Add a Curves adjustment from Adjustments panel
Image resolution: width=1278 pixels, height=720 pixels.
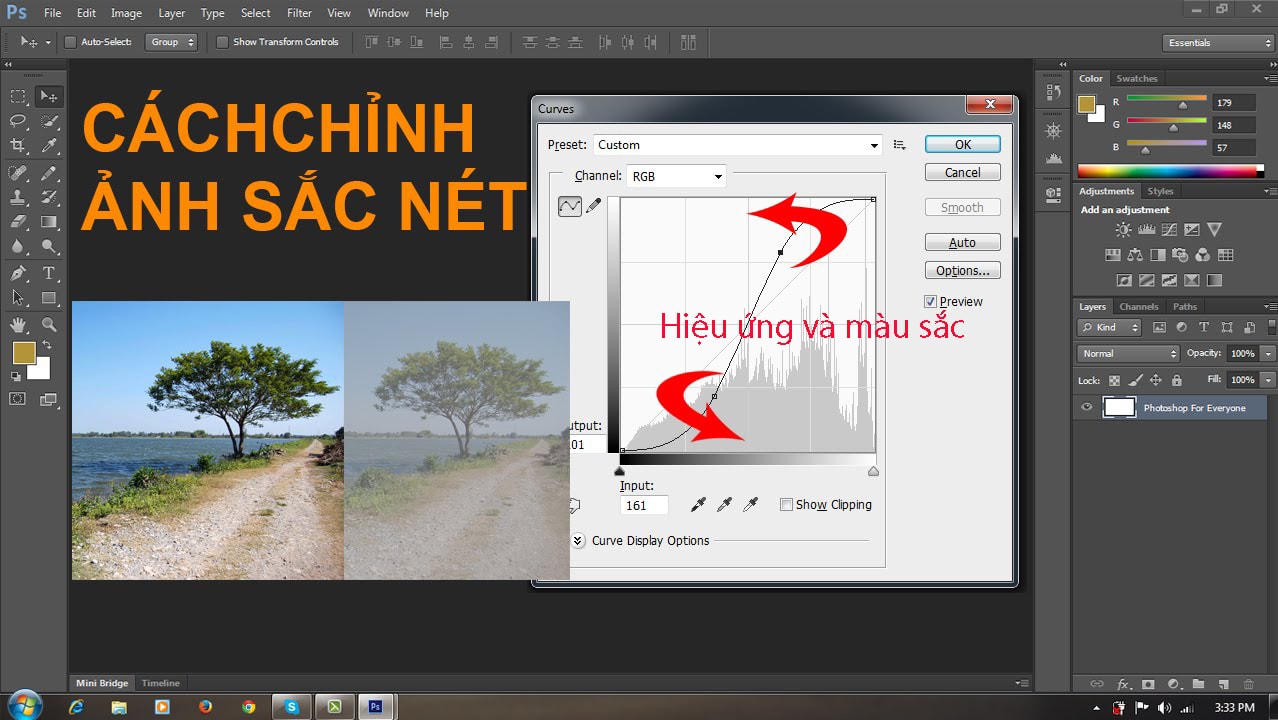pyautogui.click(x=1169, y=229)
